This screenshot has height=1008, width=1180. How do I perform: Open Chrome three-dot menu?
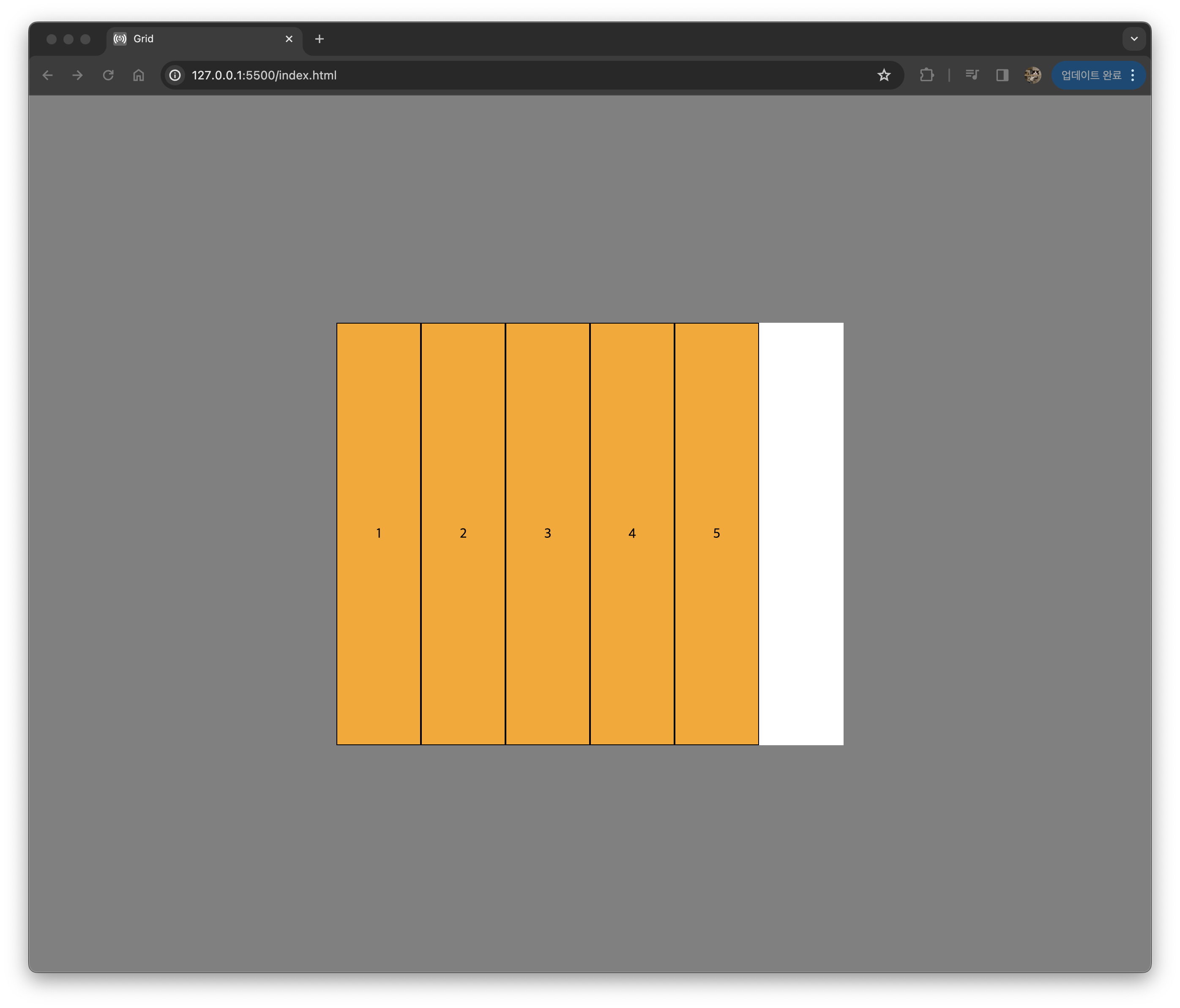[1133, 75]
